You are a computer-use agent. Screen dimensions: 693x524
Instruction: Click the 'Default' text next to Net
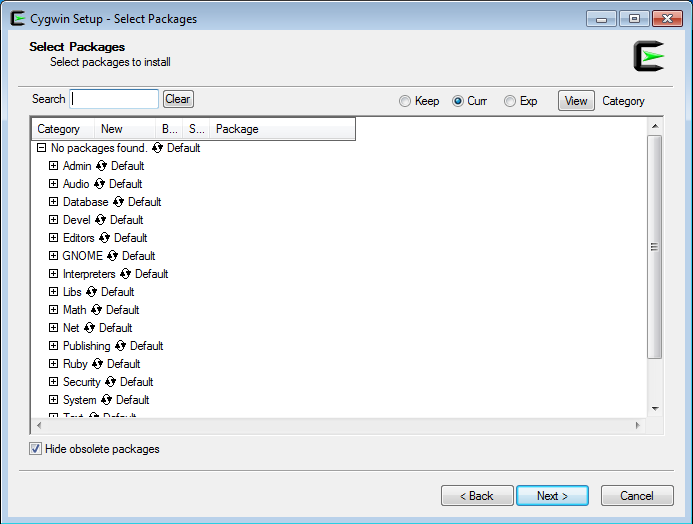coord(115,328)
